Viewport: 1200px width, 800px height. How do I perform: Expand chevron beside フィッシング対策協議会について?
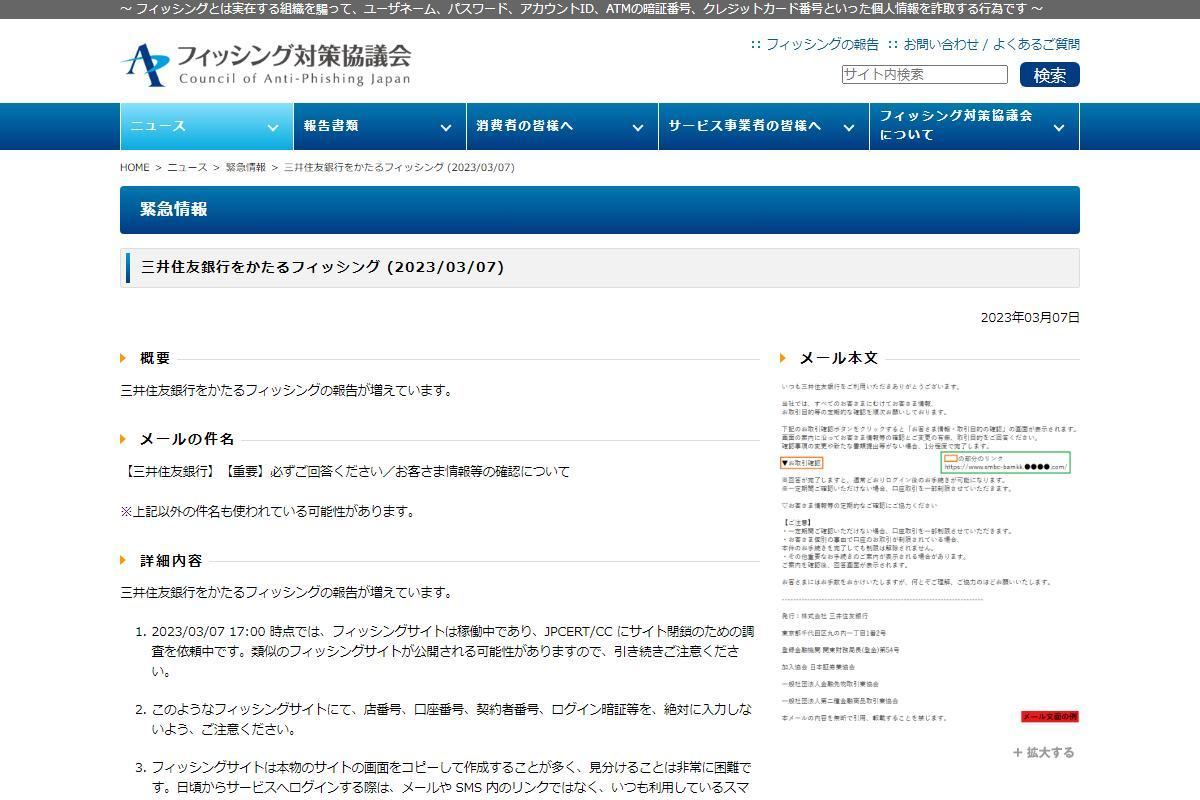click(1059, 127)
